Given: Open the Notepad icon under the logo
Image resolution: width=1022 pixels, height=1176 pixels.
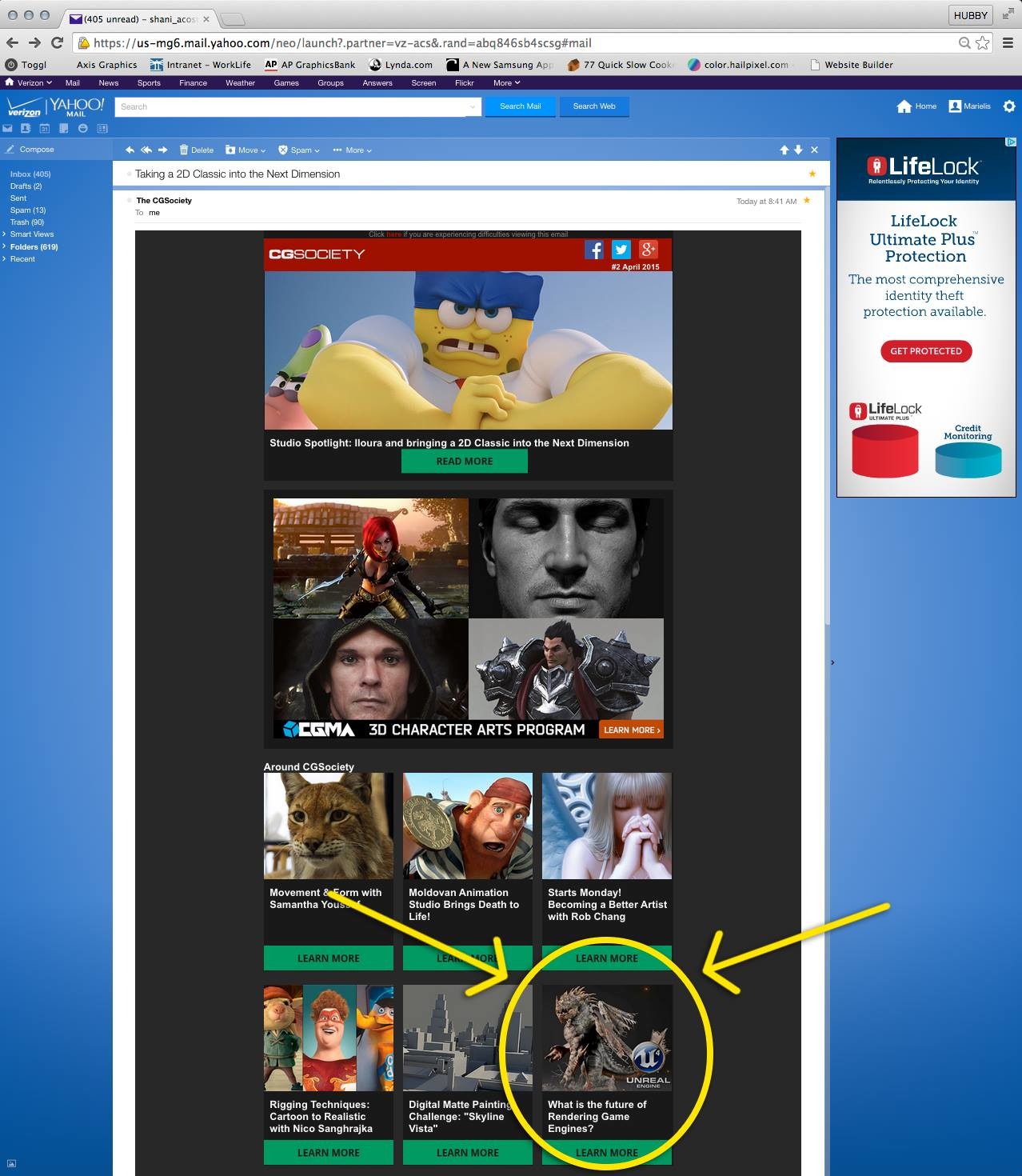Looking at the screenshot, I should (x=64, y=128).
